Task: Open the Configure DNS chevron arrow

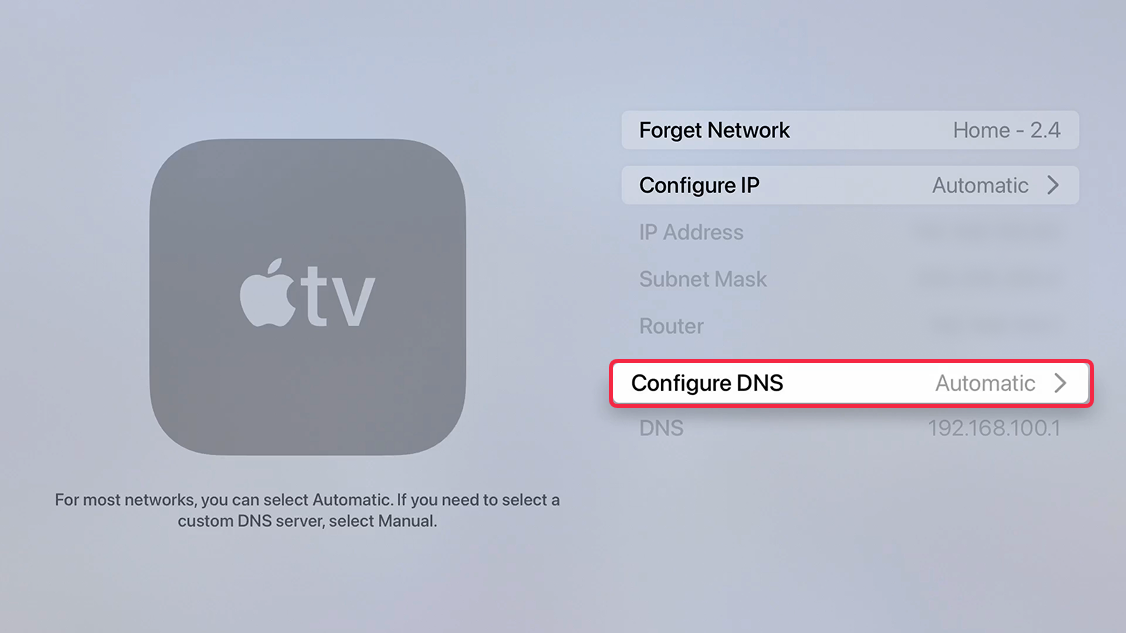Action: click(x=1061, y=383)
